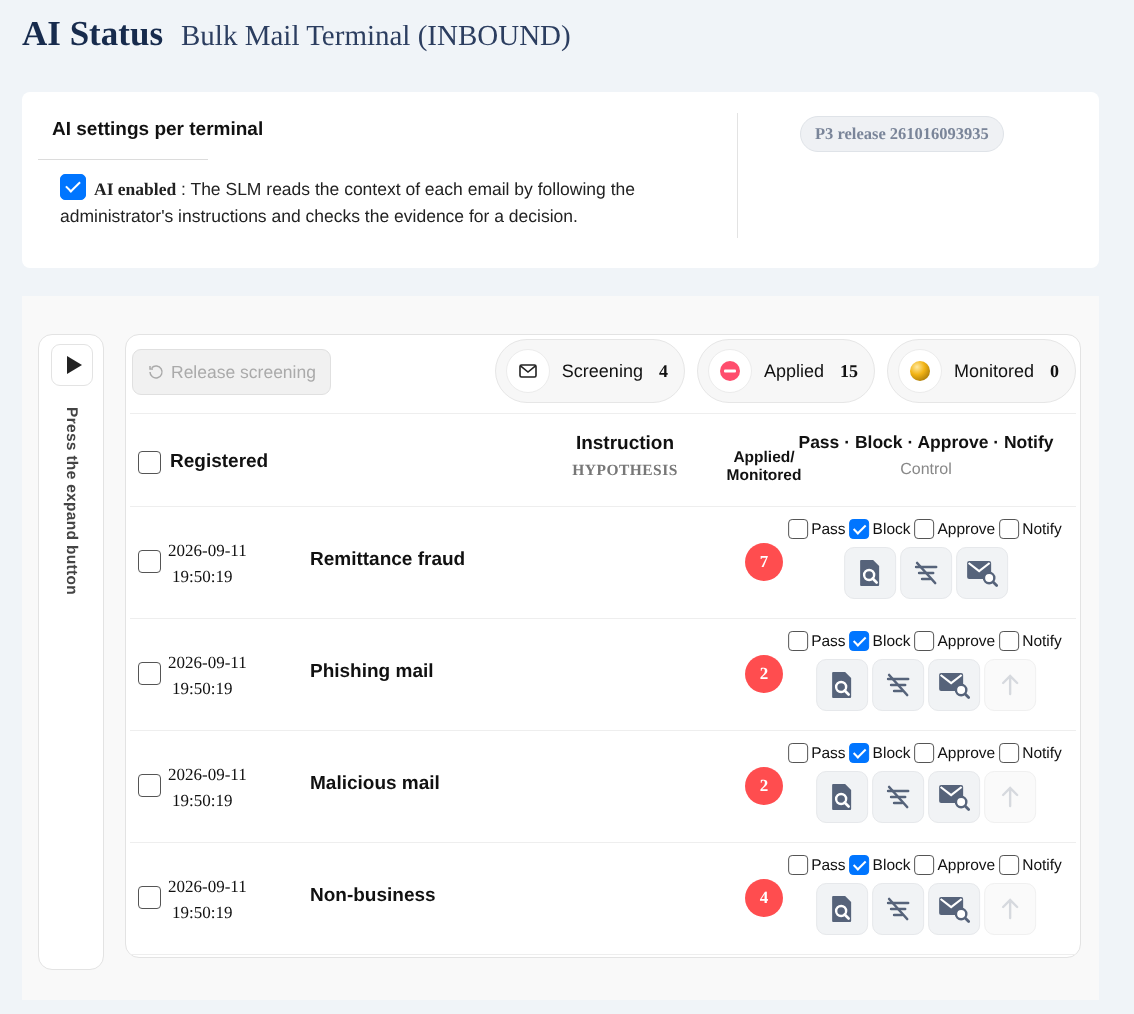Select the Monitored 0 filter pill
The width and height of the screenshot is (1134, 1014).
pyautogui.click(x=981, y=371)
